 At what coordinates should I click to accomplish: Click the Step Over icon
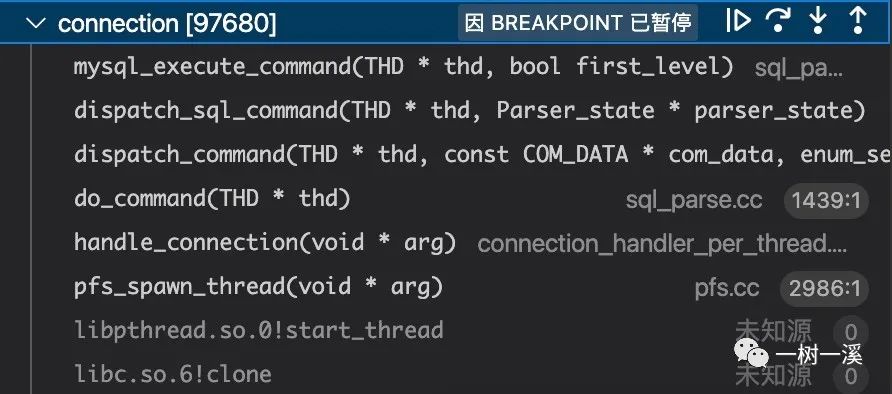pyautogui.click(x=778, y=21)
